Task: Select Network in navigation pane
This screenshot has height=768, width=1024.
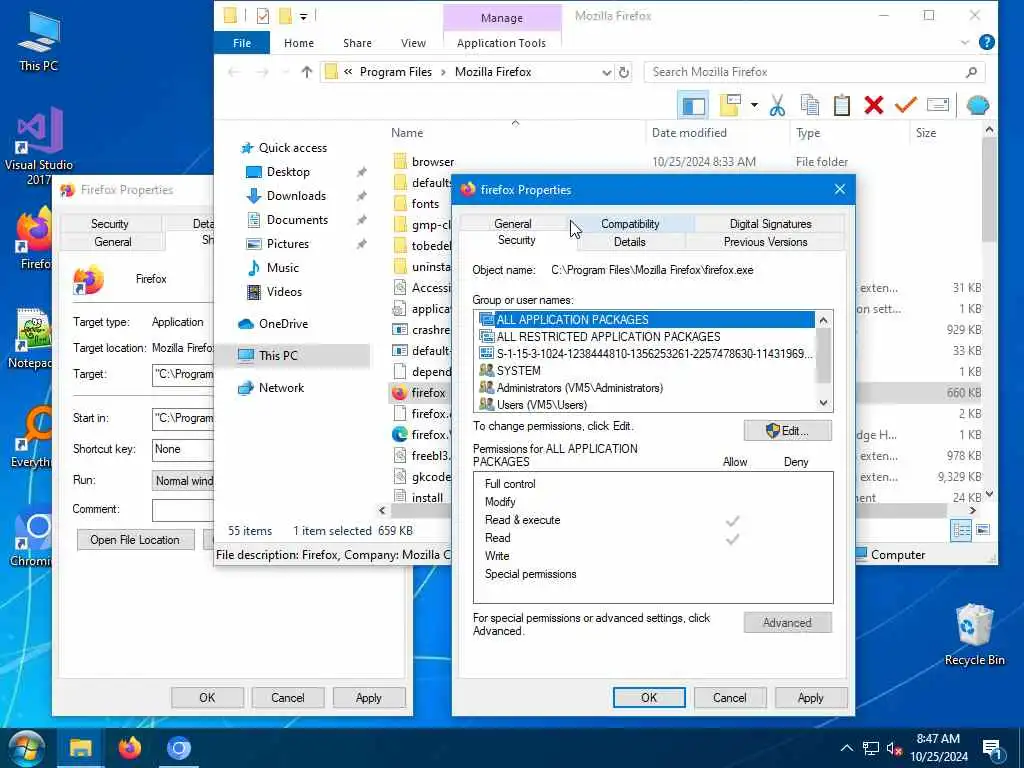Action: click(281, 387)
